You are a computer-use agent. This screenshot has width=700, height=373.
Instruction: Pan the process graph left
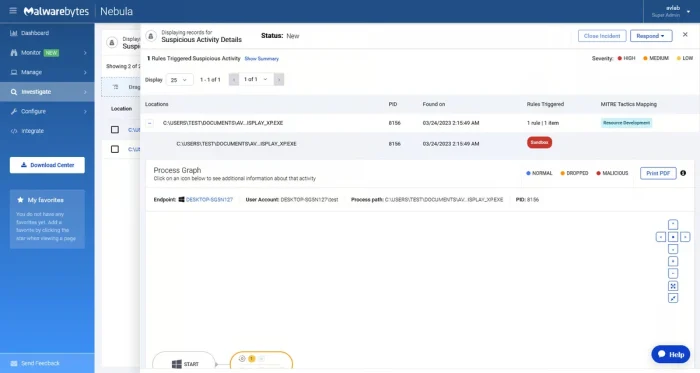coord(661,237)
